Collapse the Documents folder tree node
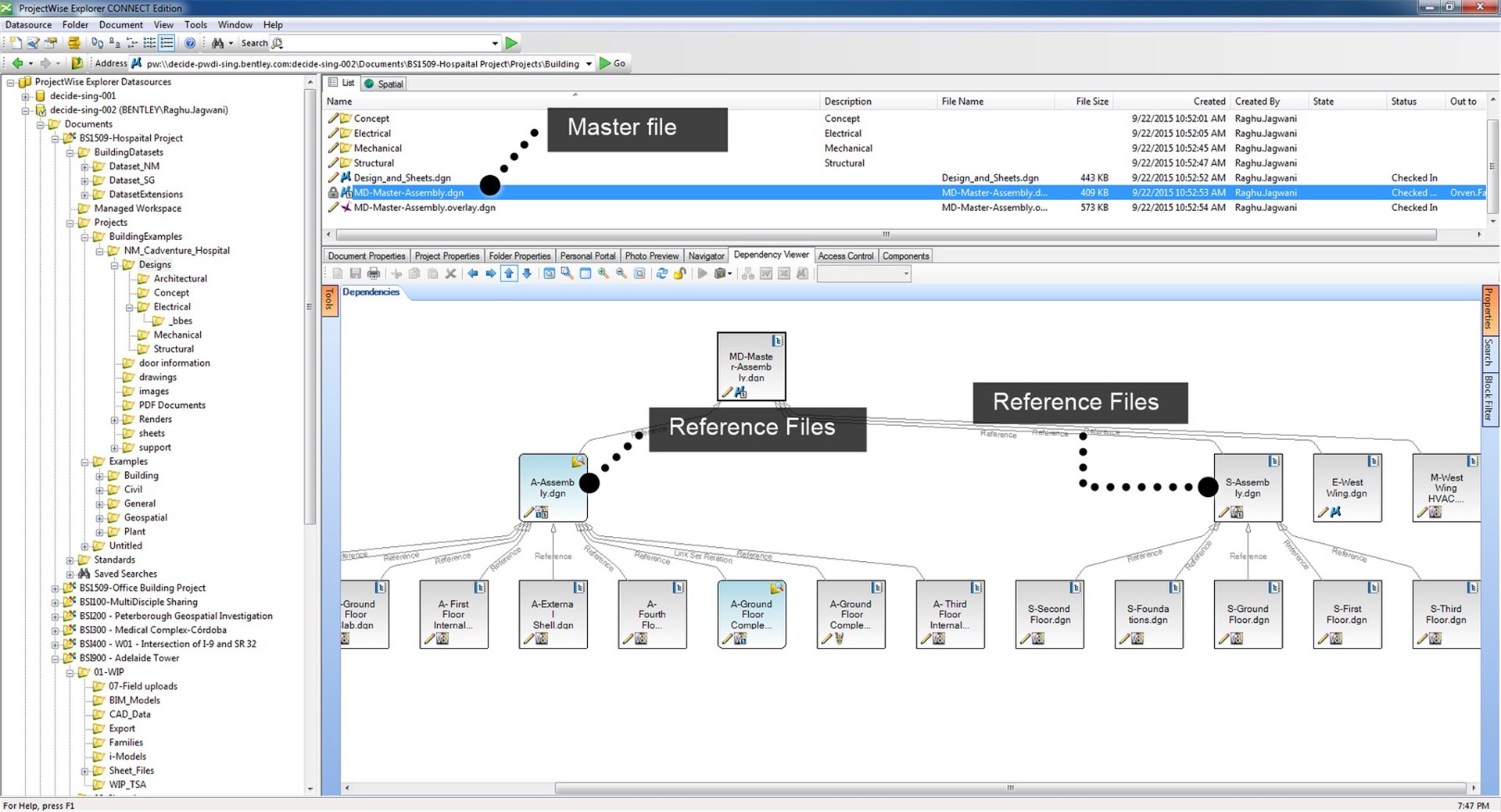 pyautogui.click(x=40, y=124)
